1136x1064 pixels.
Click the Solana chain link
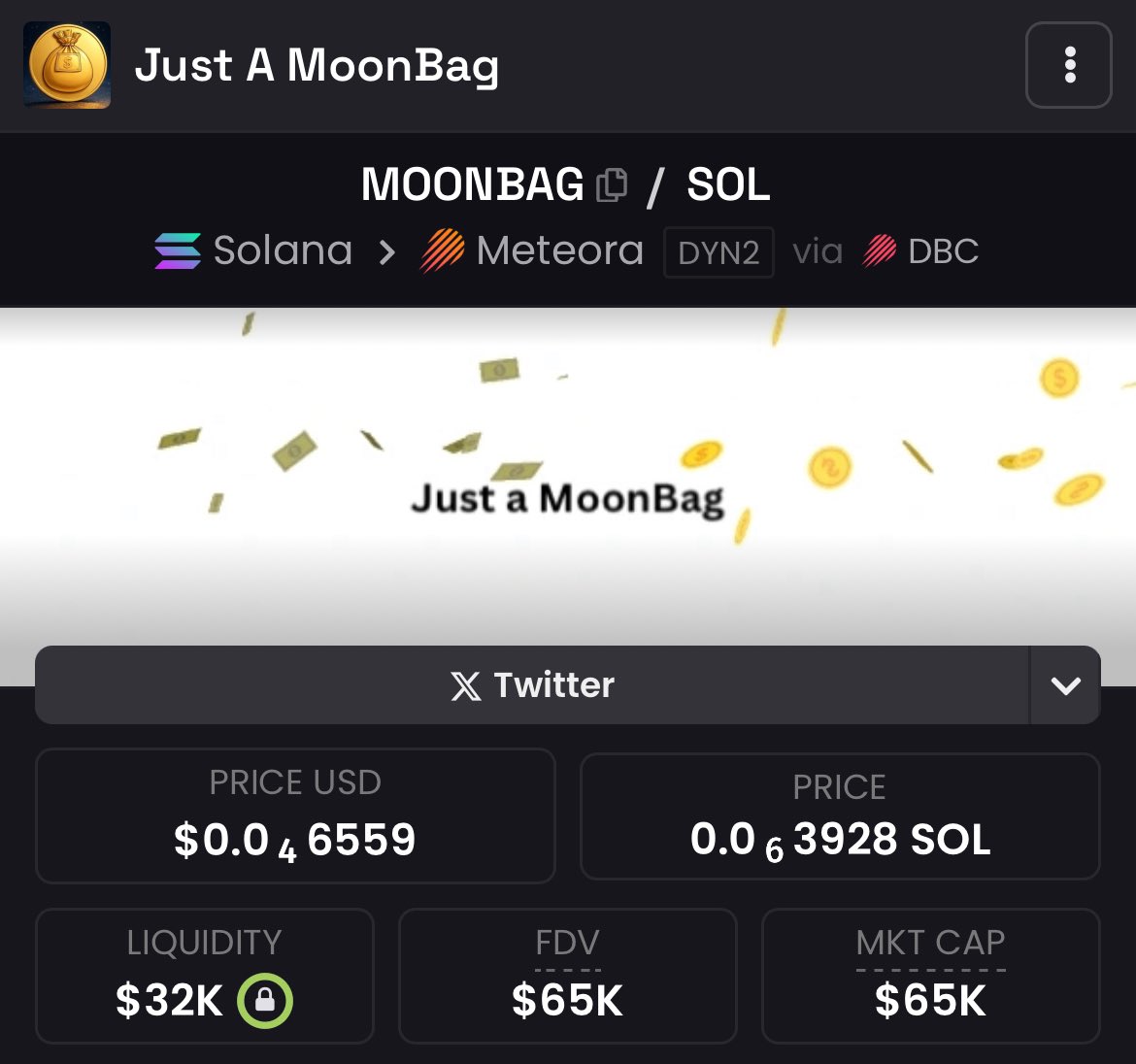pos(253,250)
